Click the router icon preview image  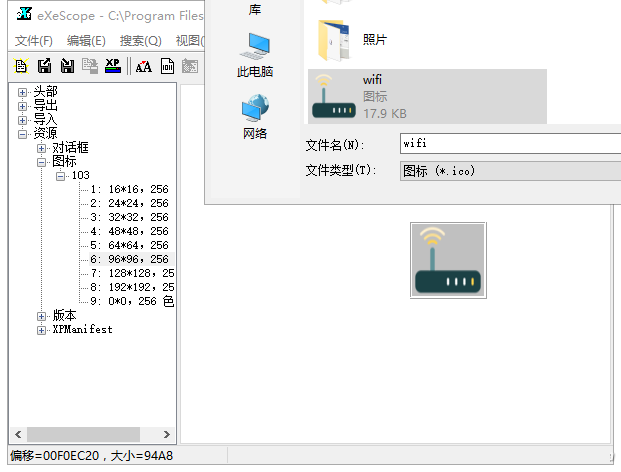(x=448, y=260)
